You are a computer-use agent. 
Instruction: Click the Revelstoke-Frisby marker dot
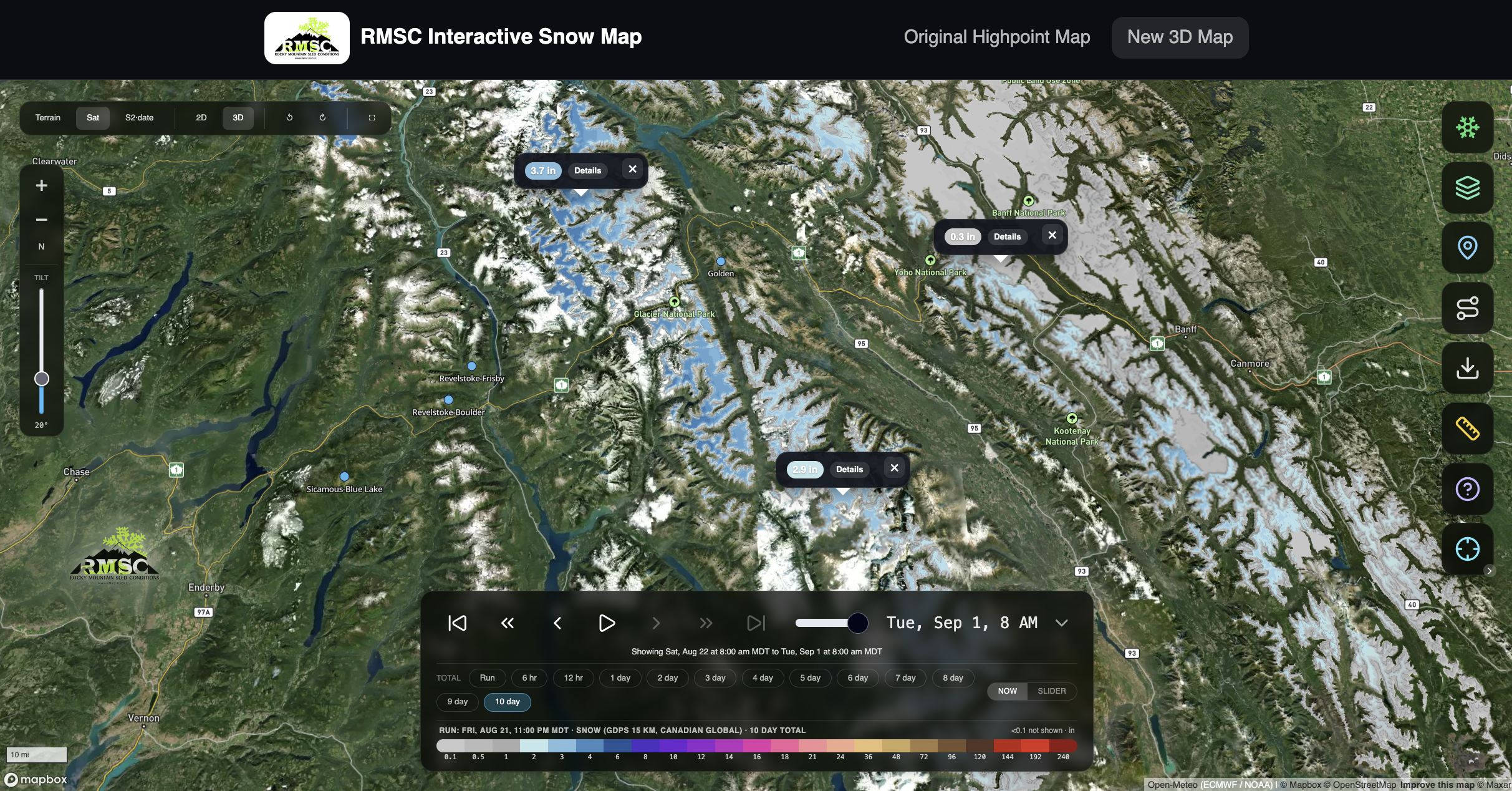point(472,366)
